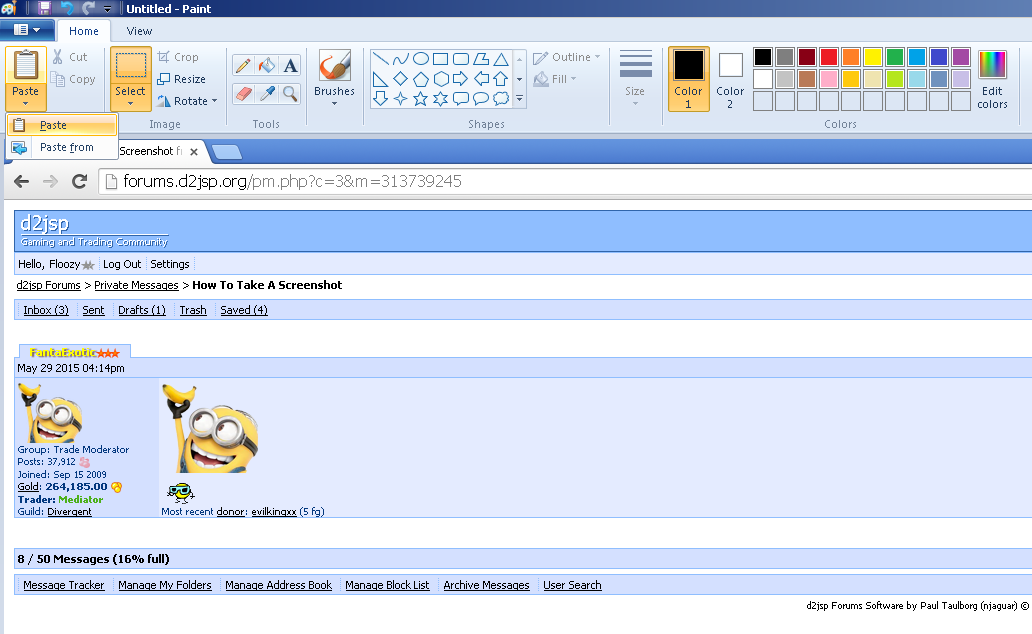Select the Color picker eyedropper tool

coord(267,93)
